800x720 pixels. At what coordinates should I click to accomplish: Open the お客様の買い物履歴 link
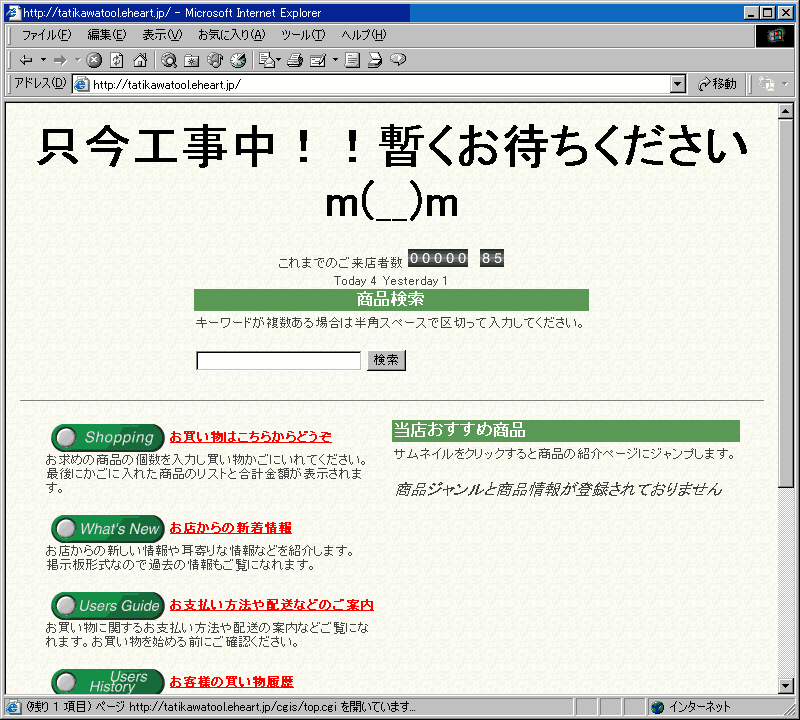click(232, 682)
